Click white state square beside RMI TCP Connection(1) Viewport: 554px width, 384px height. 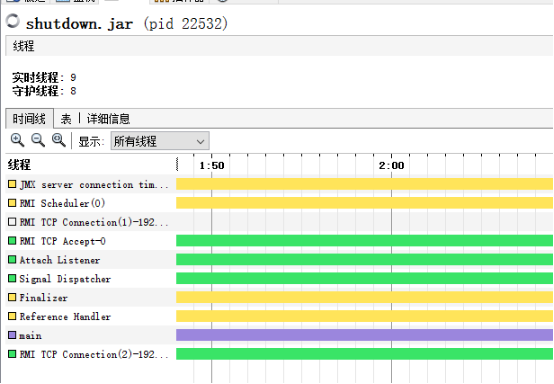[12, 222]
